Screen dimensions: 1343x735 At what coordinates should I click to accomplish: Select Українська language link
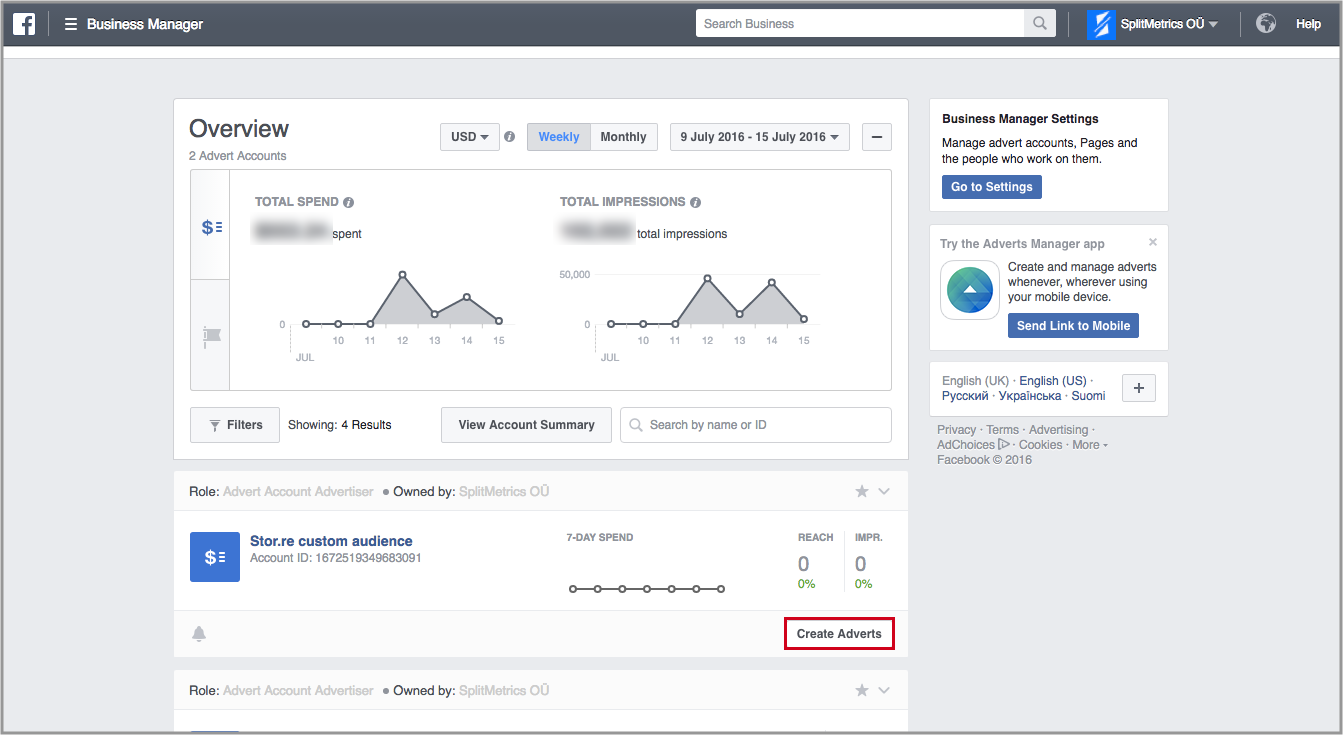click(x=1030, y=396)
